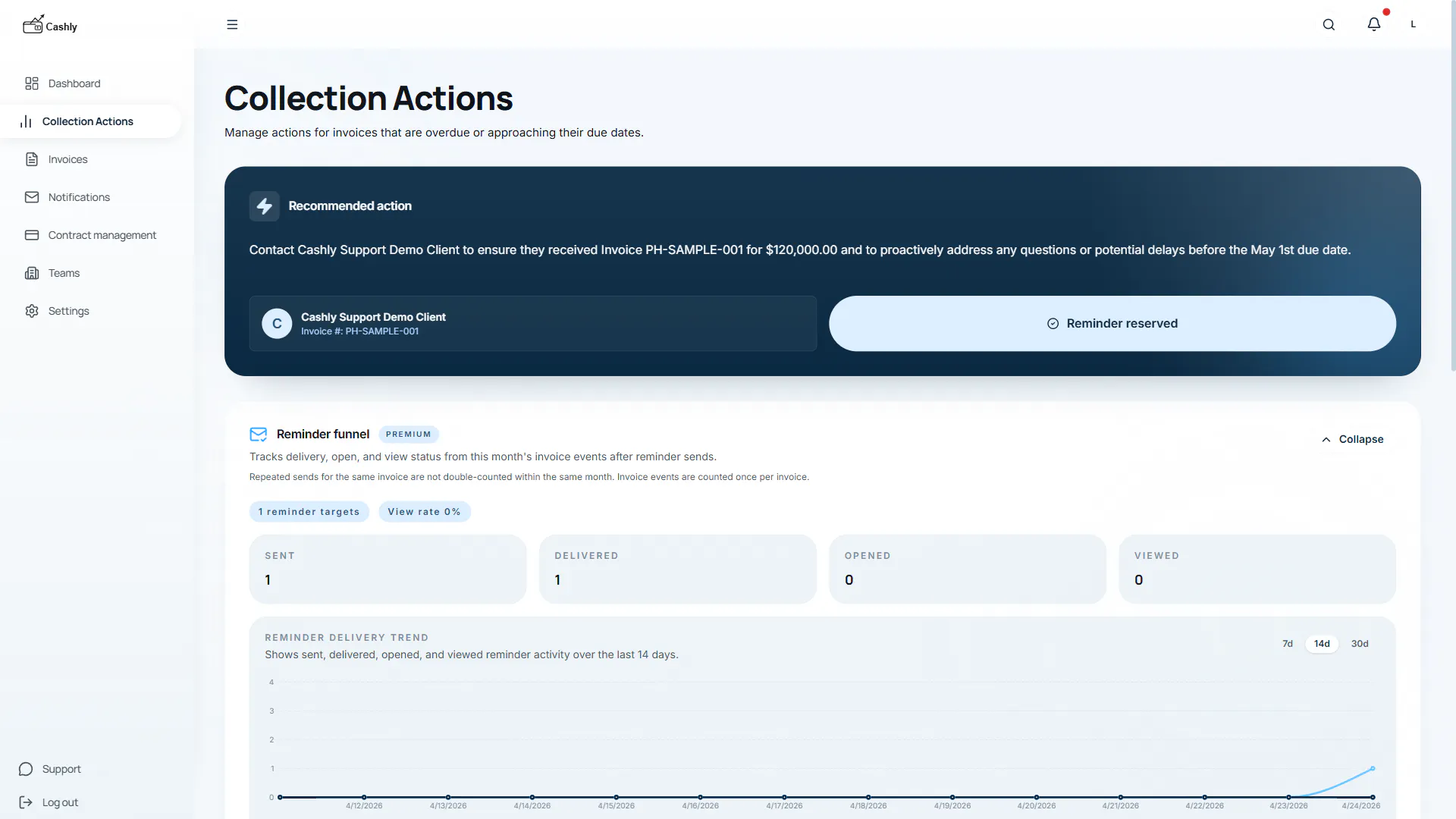1456x819 pixels.
Task: Collapse the Reminder funnel section
Action: coord(1352,439)
